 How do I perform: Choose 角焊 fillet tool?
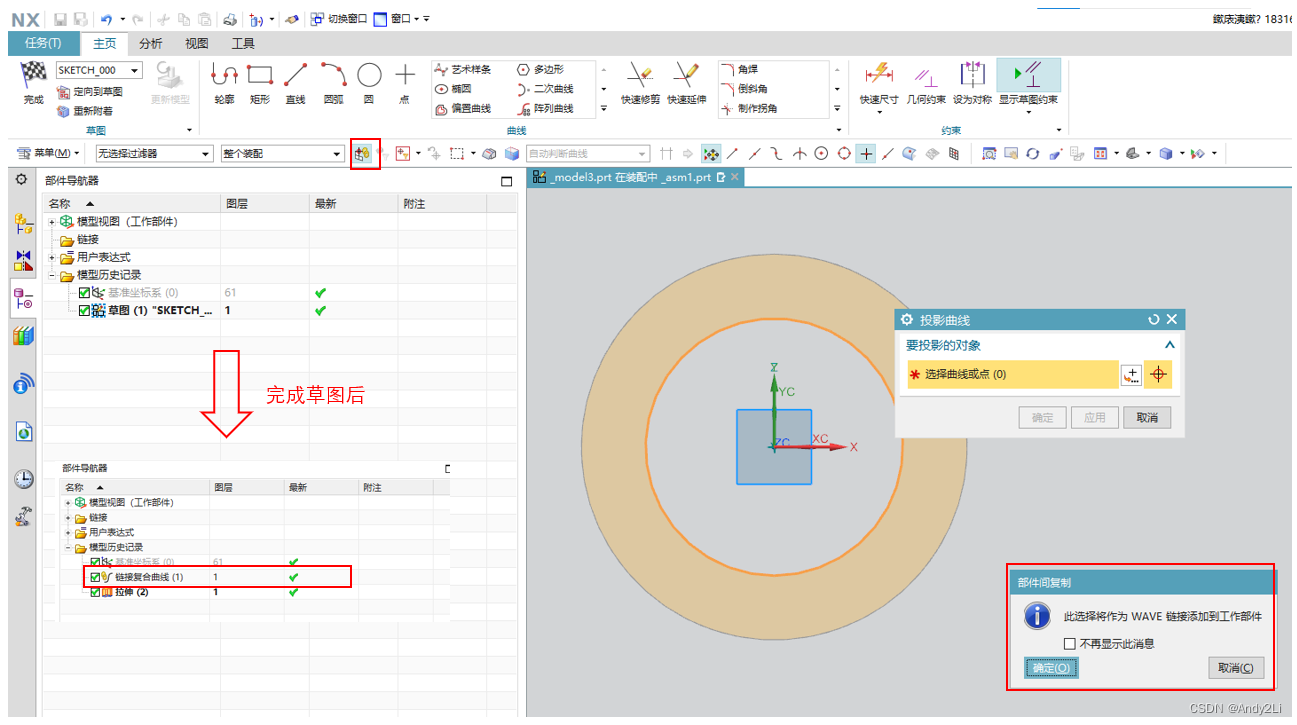(740, 69)
